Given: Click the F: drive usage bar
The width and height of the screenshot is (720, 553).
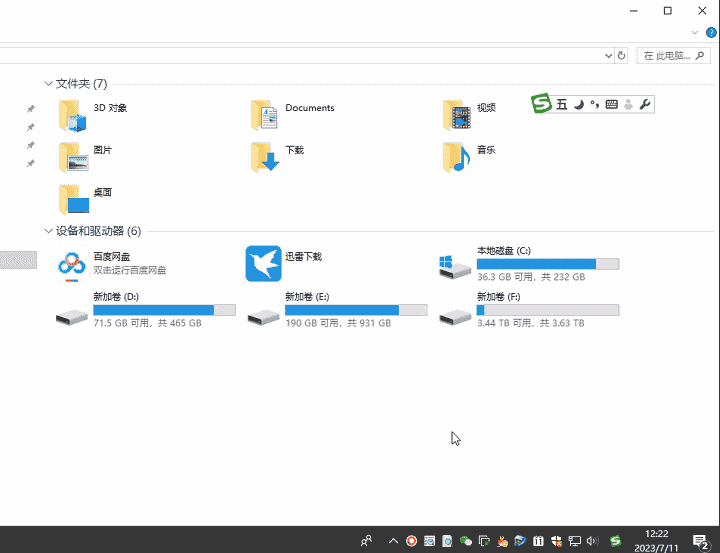Looking at the screenshot, I should [548, 310].
